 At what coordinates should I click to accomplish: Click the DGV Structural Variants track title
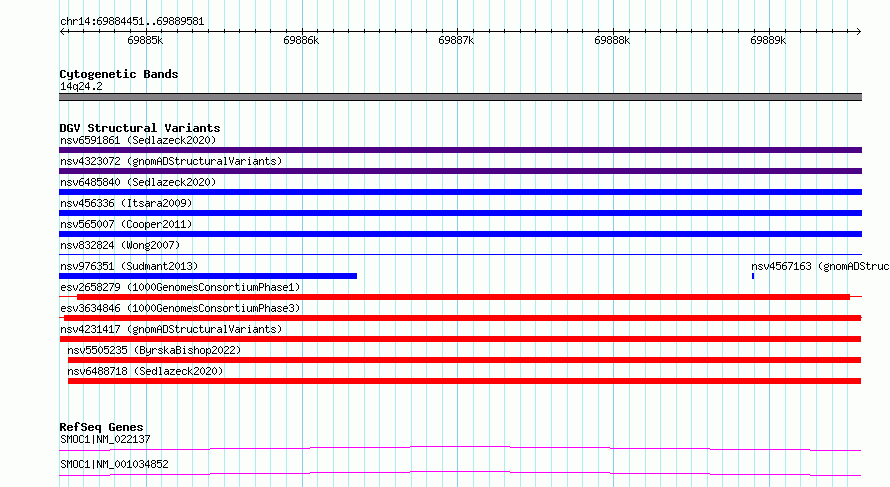[140, 128]
